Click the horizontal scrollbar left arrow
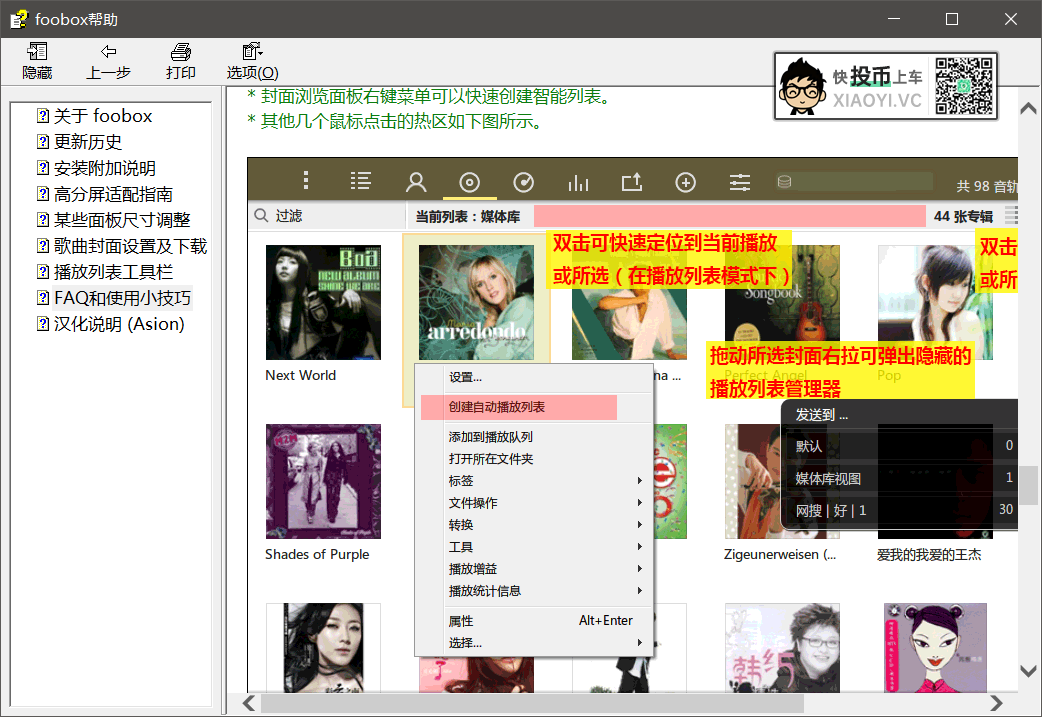The height and width of the screenshot is (717, 1042). tap(249, 703)
